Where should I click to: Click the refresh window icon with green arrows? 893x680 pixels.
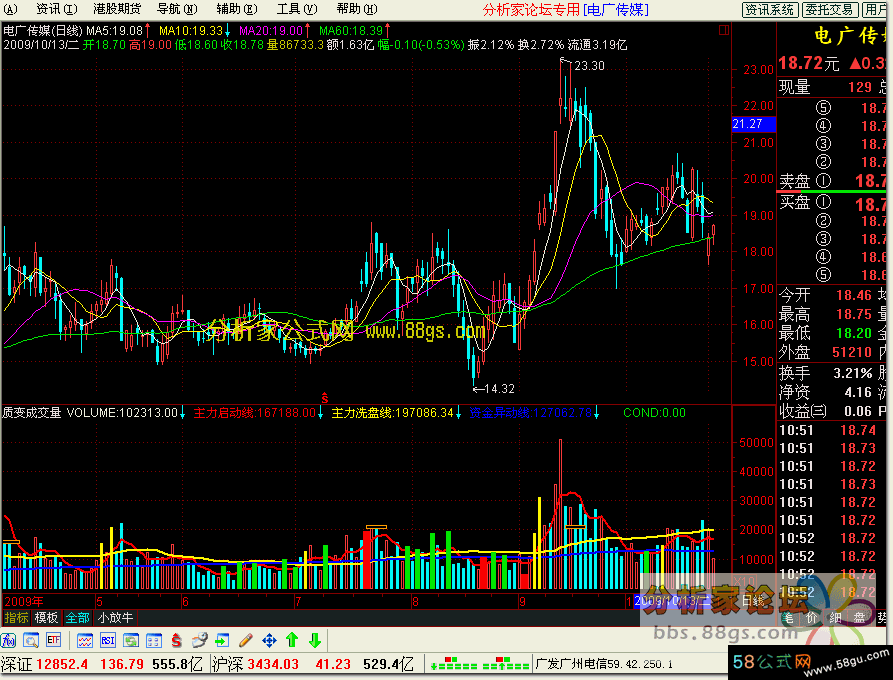pos(131,641)
